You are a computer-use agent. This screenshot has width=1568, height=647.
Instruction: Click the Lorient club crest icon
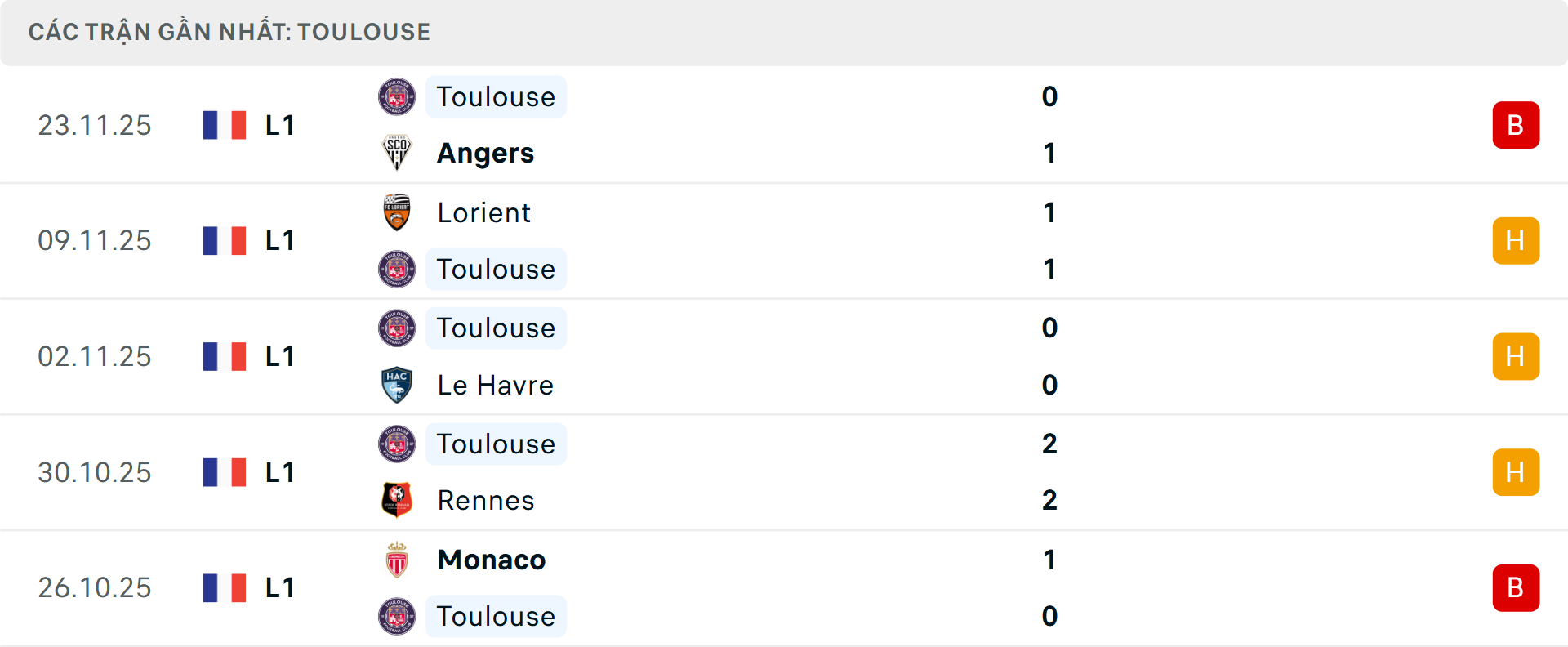pos(397,212)
